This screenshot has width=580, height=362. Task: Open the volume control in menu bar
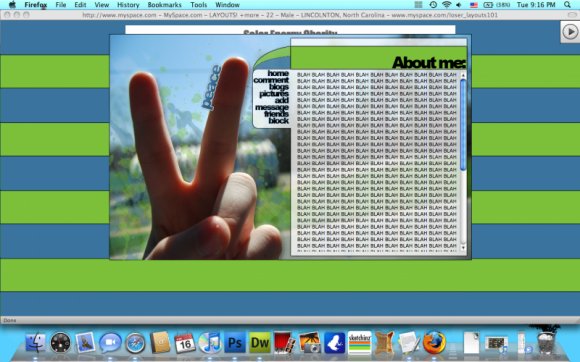pyautogui.click(x=459, y=5)
